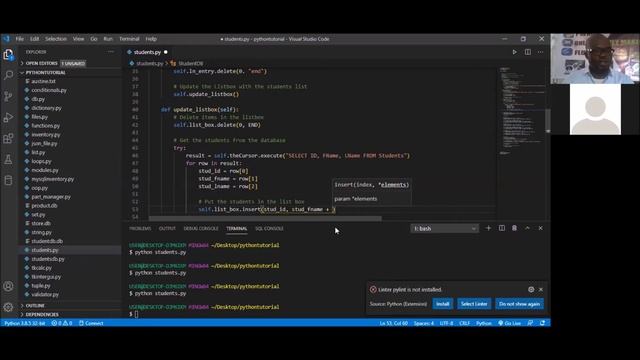Click the feedback icon in status bar

click(530, 323)
